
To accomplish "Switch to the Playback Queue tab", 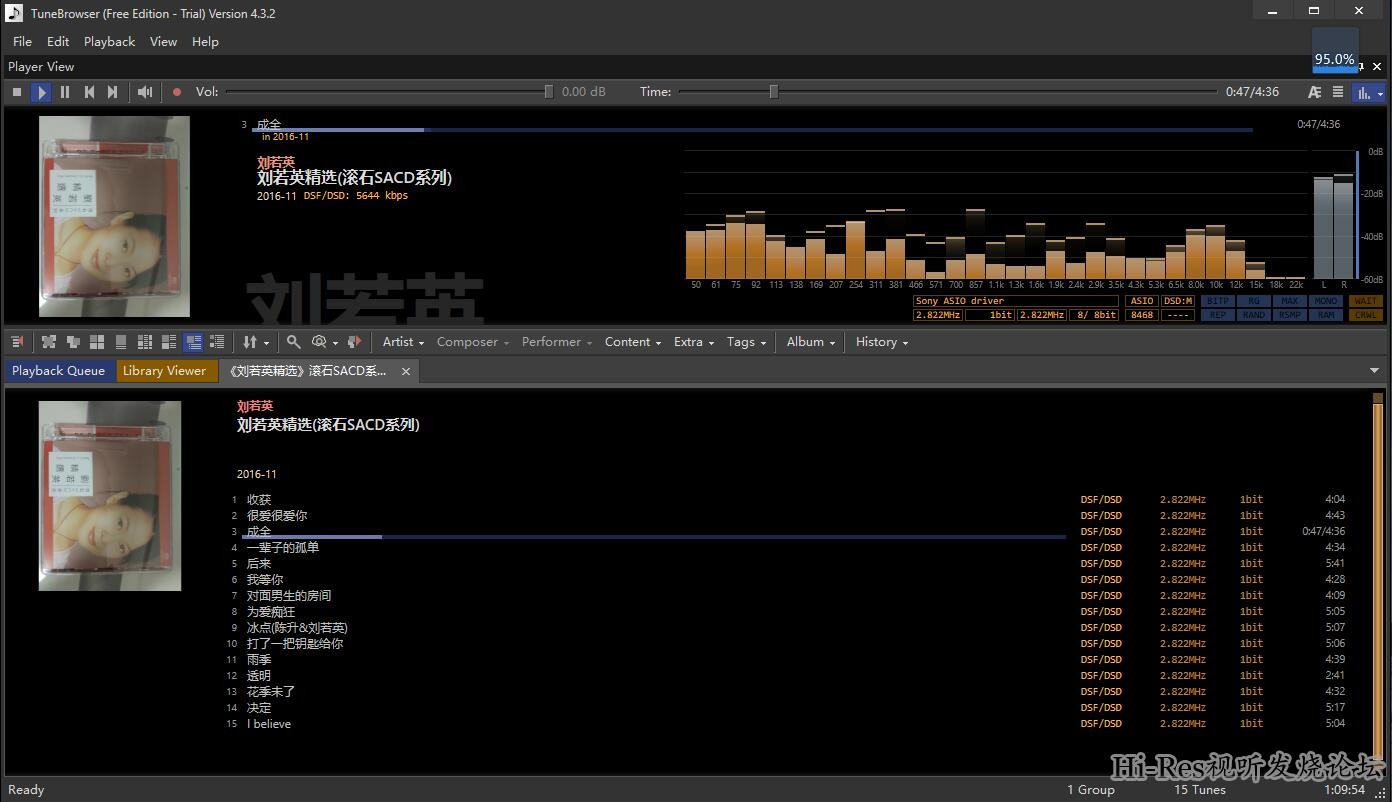I will [58, 371].
